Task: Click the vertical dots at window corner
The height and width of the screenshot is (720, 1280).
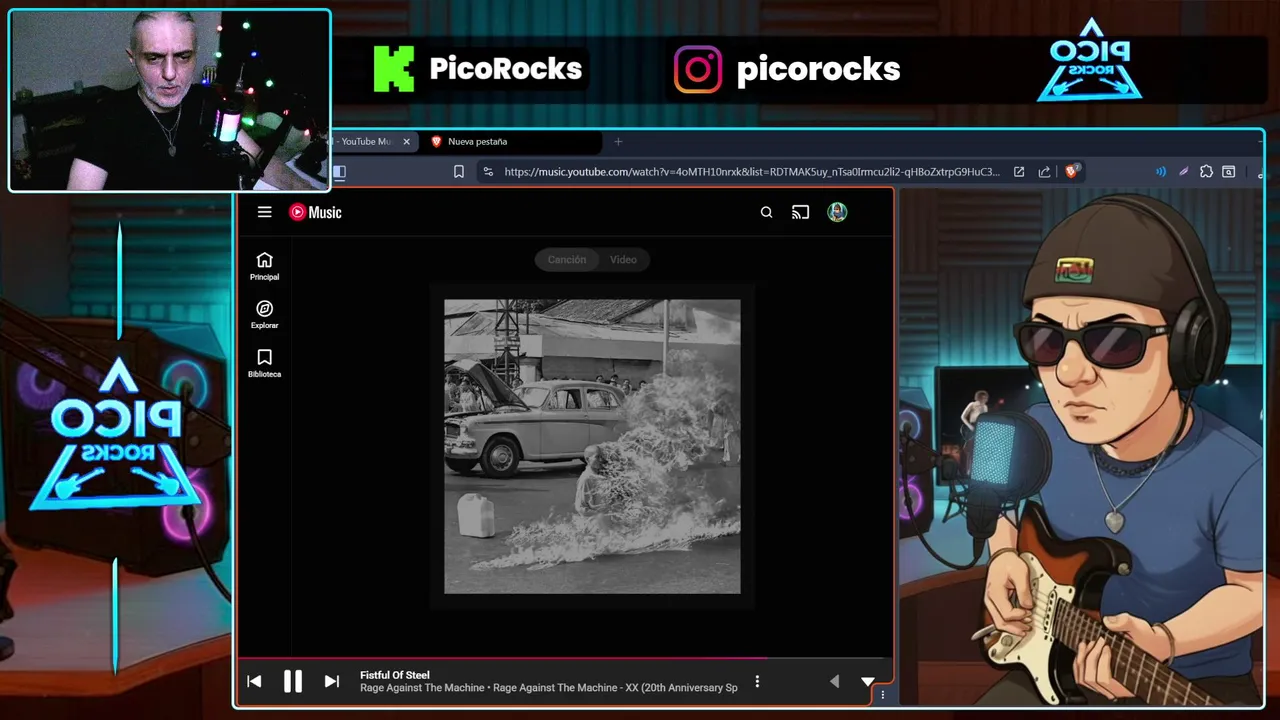Action: pos(882,695)
